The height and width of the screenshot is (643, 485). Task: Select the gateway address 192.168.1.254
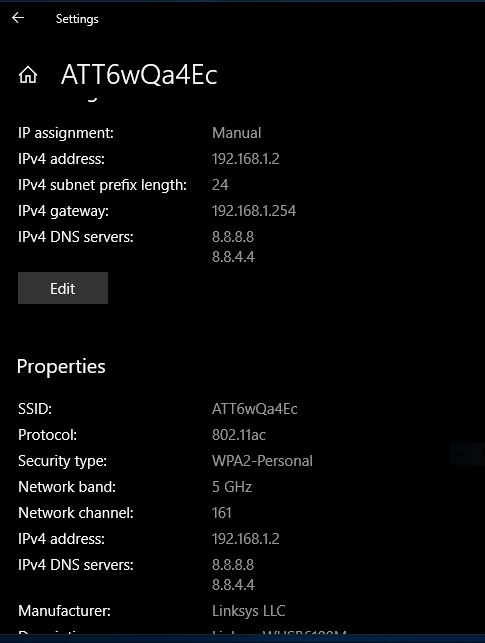coord(254,211)
